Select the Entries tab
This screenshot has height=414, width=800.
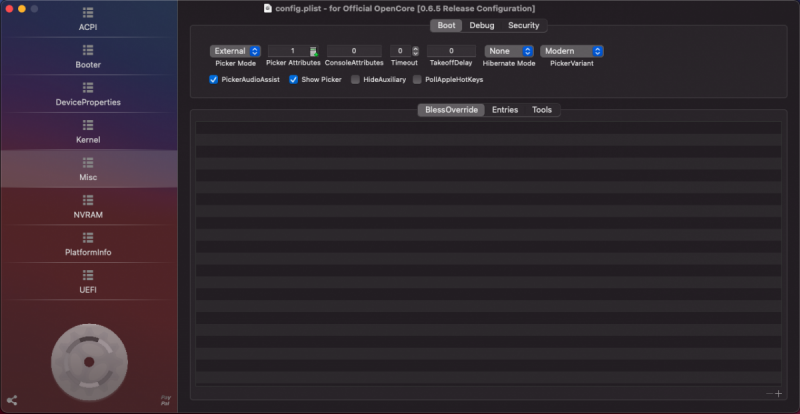505,110
